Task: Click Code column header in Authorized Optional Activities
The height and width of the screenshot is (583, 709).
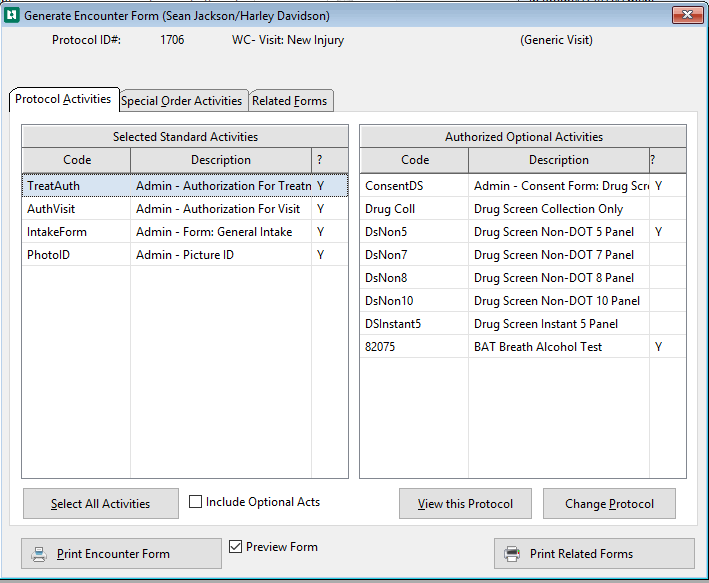Action: [x=415, y=160]
